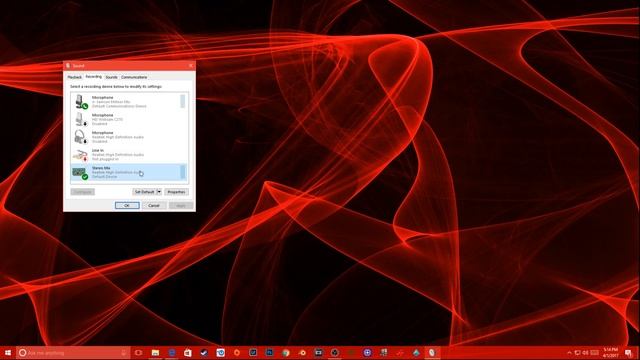The width and height of the screenshot is (640, 360).
Task: Activate the Cortana microphone icon
Action: click(x=124, y=353)
